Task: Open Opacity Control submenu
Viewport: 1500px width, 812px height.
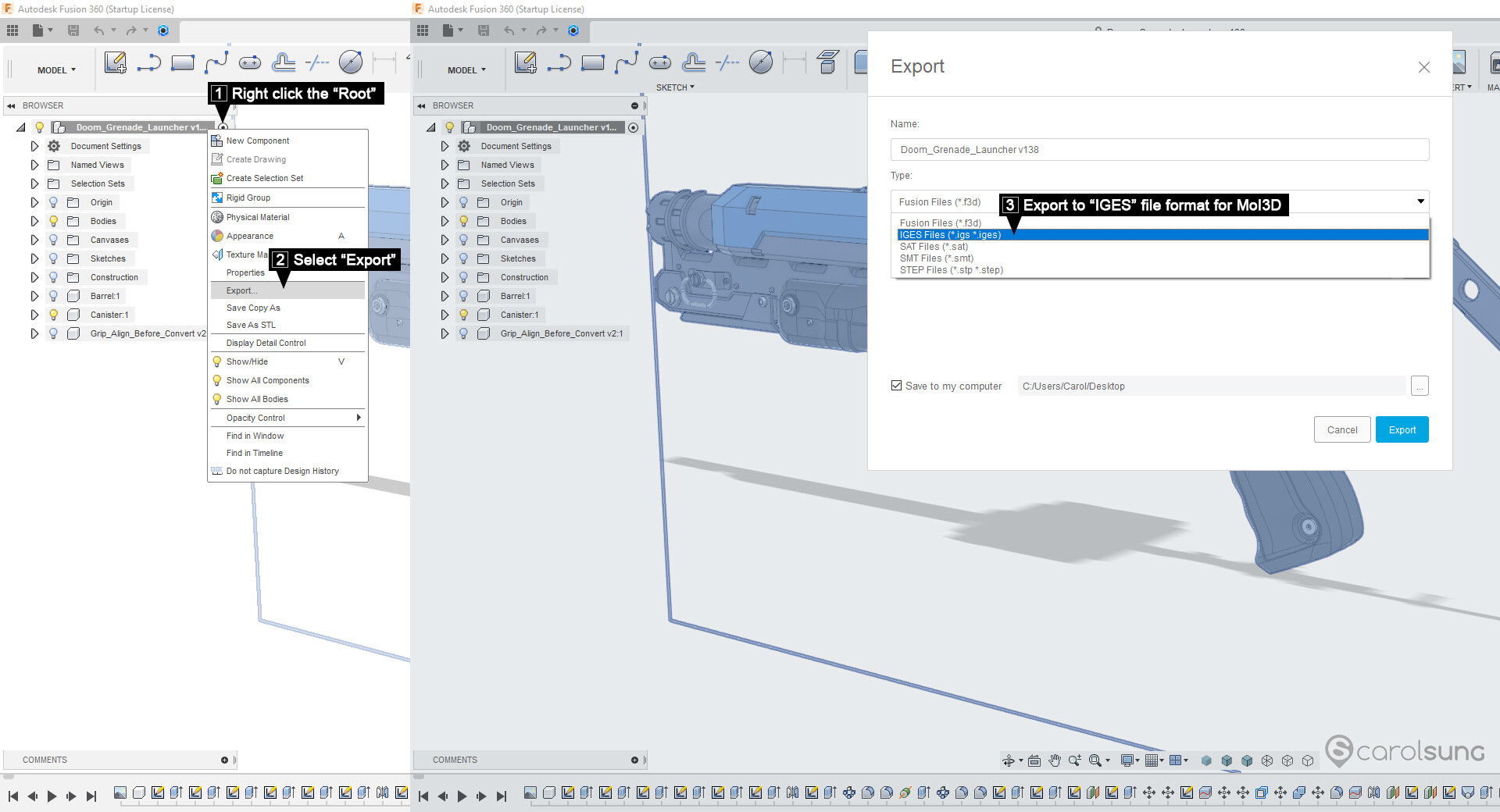Action: pos(287,418)
